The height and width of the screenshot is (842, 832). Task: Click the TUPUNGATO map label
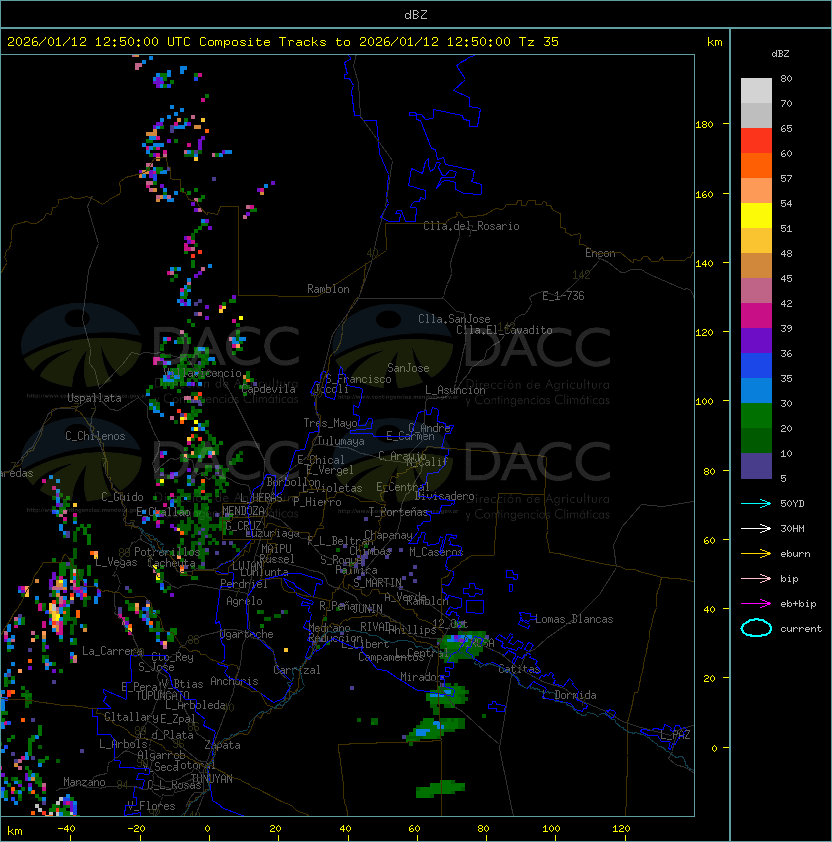[x=162, y=696]
